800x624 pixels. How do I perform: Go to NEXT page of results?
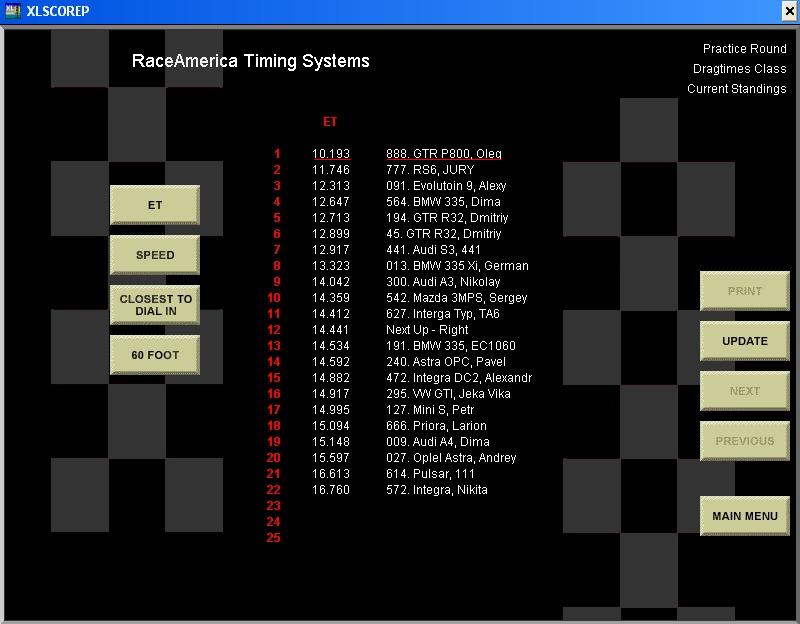(x=745, y=391)
